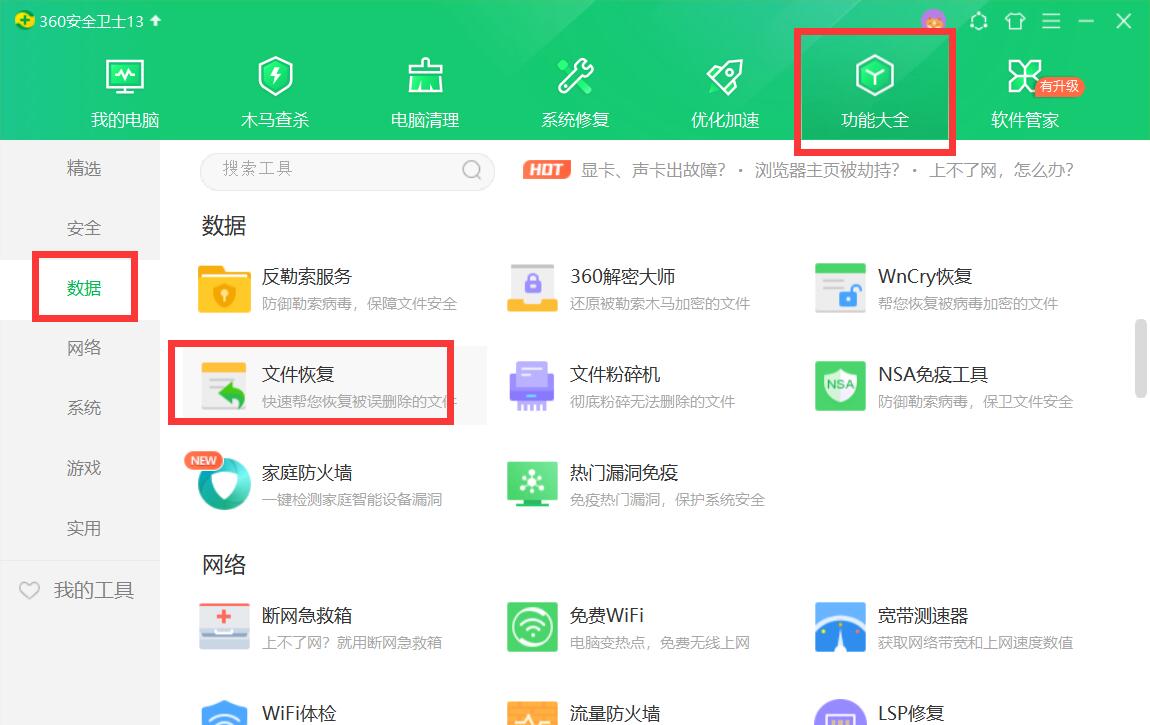Open the 显卡、声卡出故障? link
The image size is (1150, 725).
click(x=653, y=171)
